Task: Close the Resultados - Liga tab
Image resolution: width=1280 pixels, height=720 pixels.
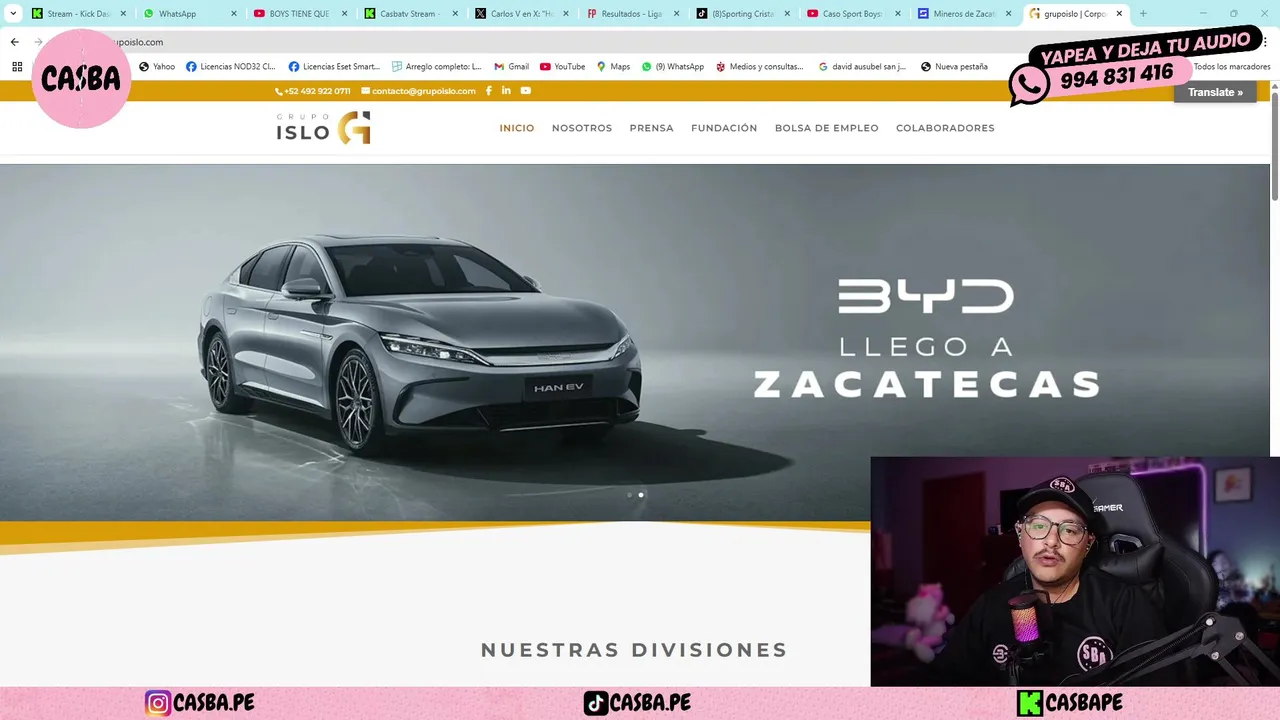Action: coord(676,14)
